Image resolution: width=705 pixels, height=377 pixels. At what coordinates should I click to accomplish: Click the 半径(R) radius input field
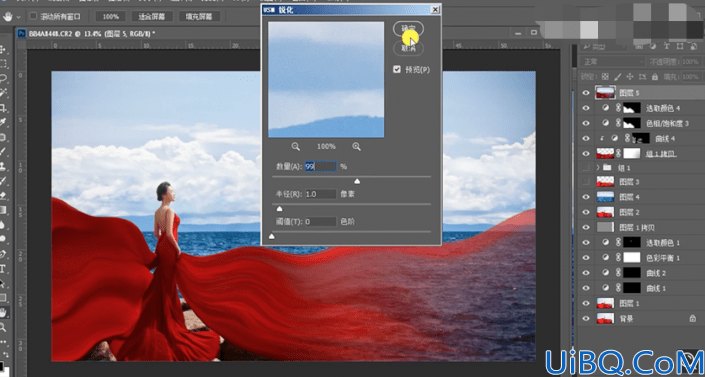[321, 194]
